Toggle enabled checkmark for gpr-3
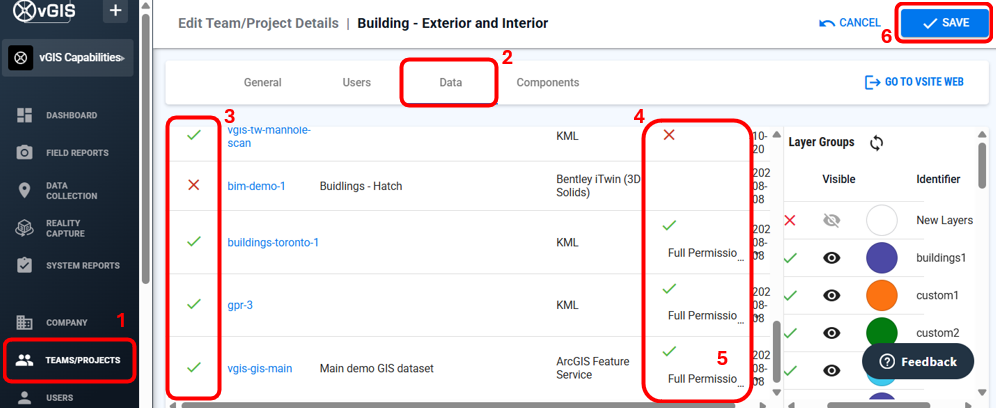 (194, 304)
